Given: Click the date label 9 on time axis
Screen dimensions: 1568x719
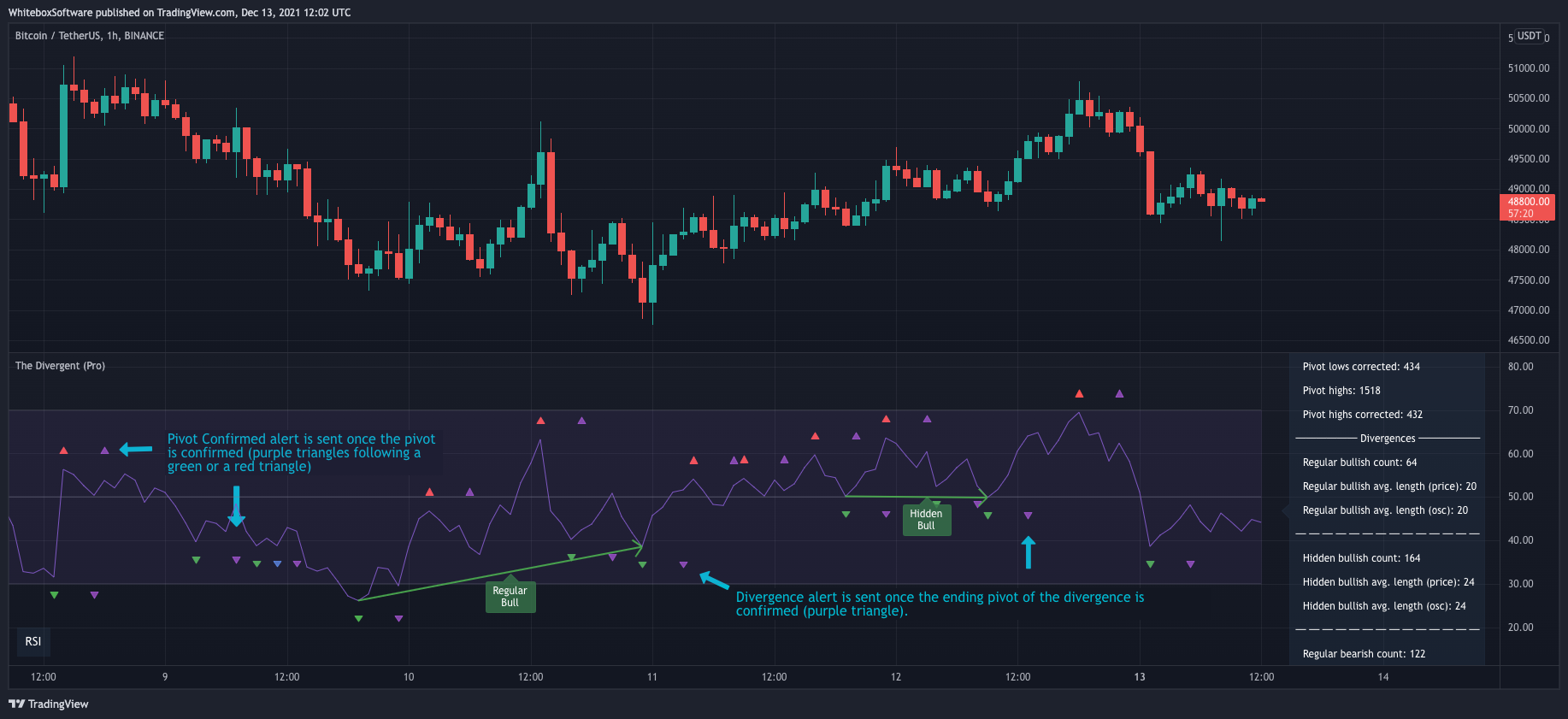Looking at the screenshot, I should 165,677.
